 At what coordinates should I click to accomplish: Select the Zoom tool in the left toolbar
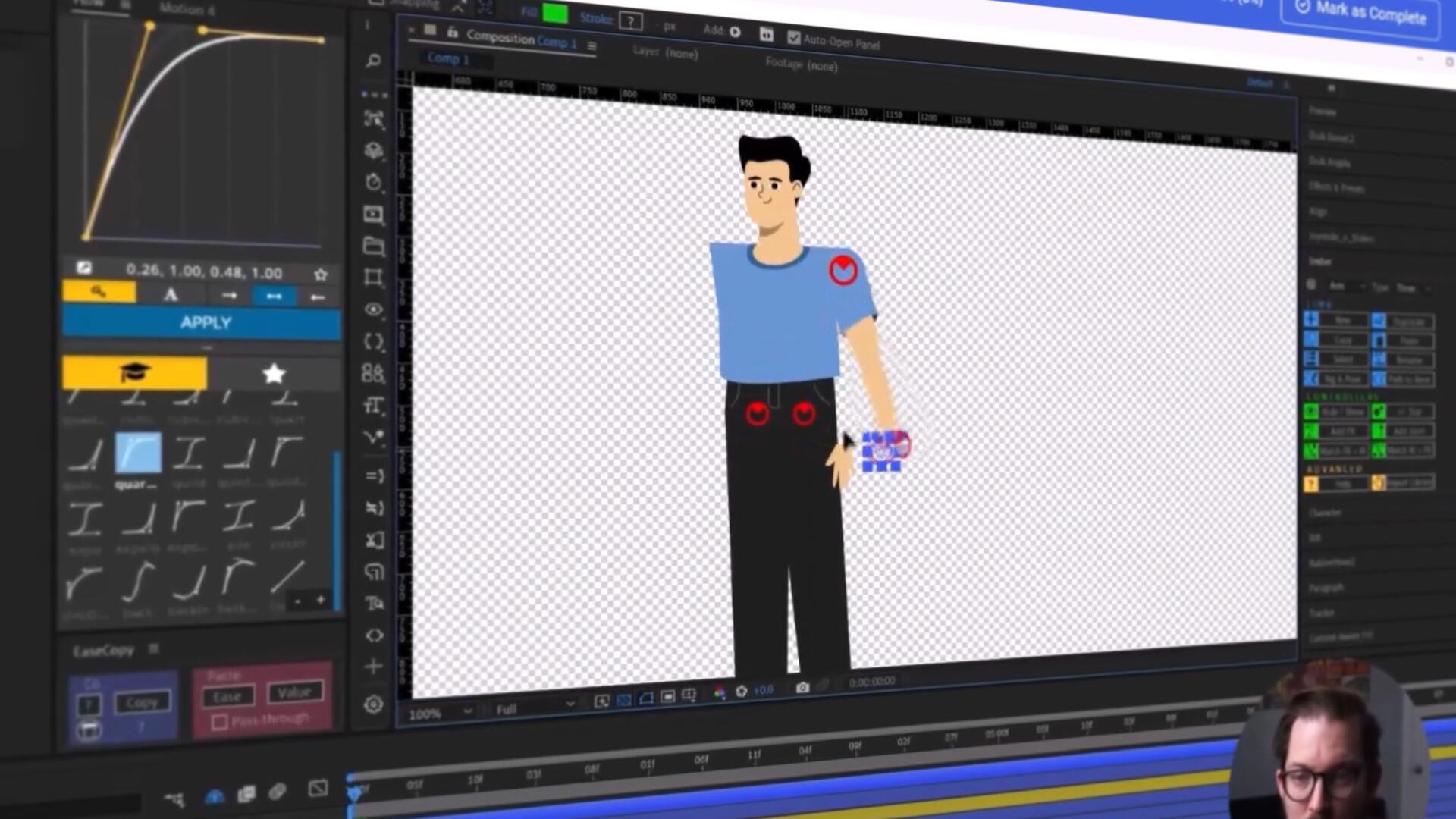(372, 61)
